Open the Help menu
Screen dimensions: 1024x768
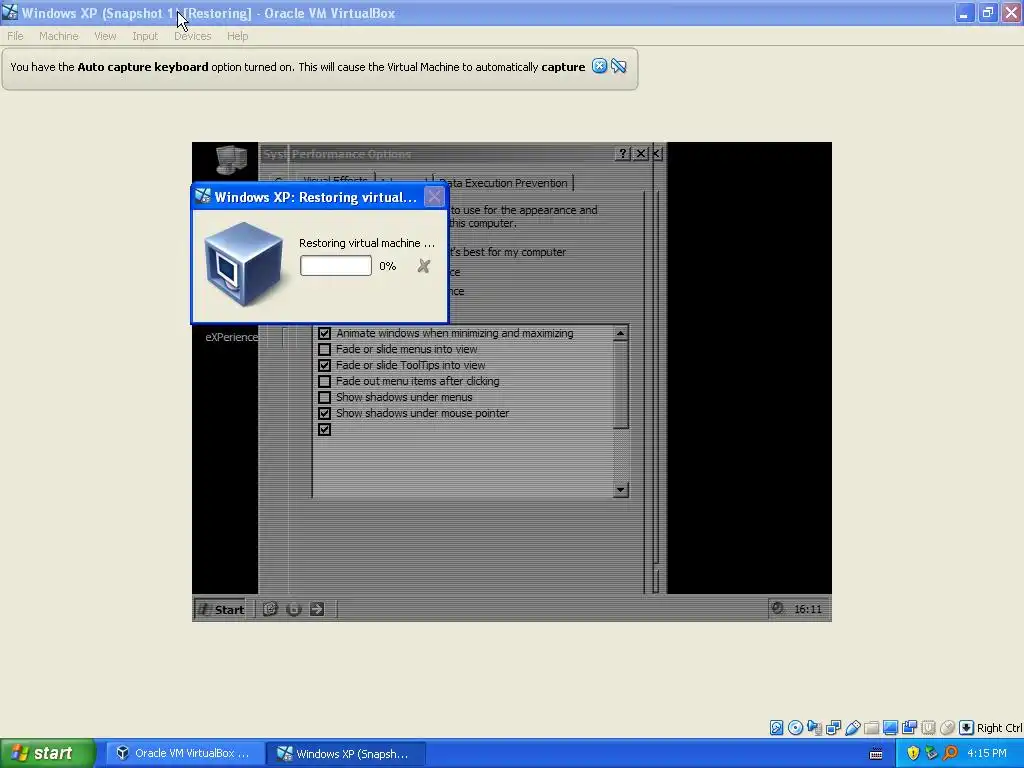click(237, 36)
